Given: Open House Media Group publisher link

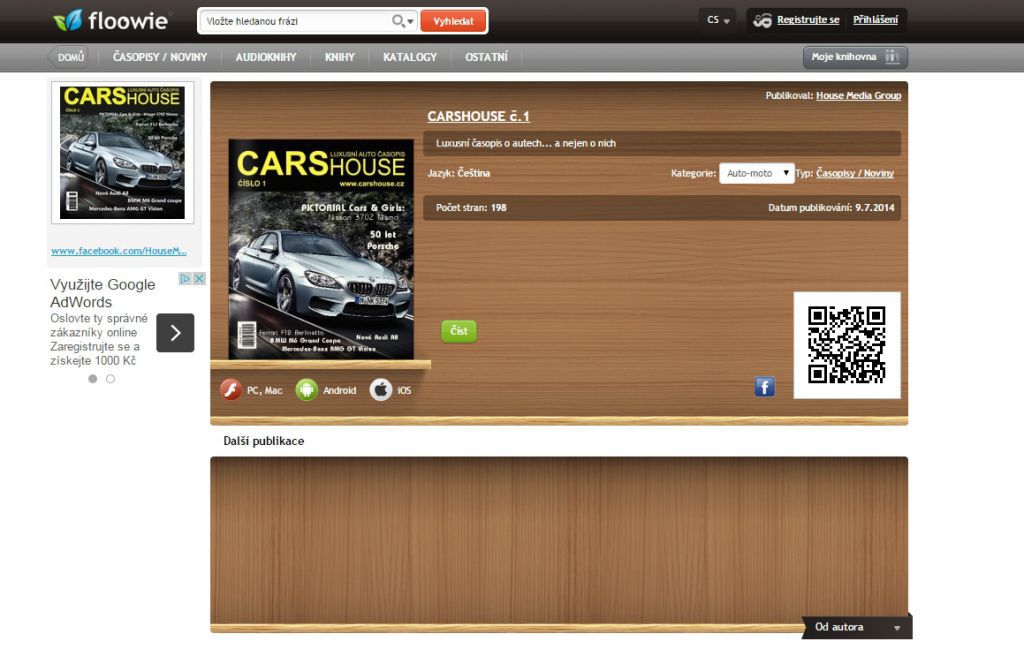Looking at the screenshot, I should click(859, 95).
